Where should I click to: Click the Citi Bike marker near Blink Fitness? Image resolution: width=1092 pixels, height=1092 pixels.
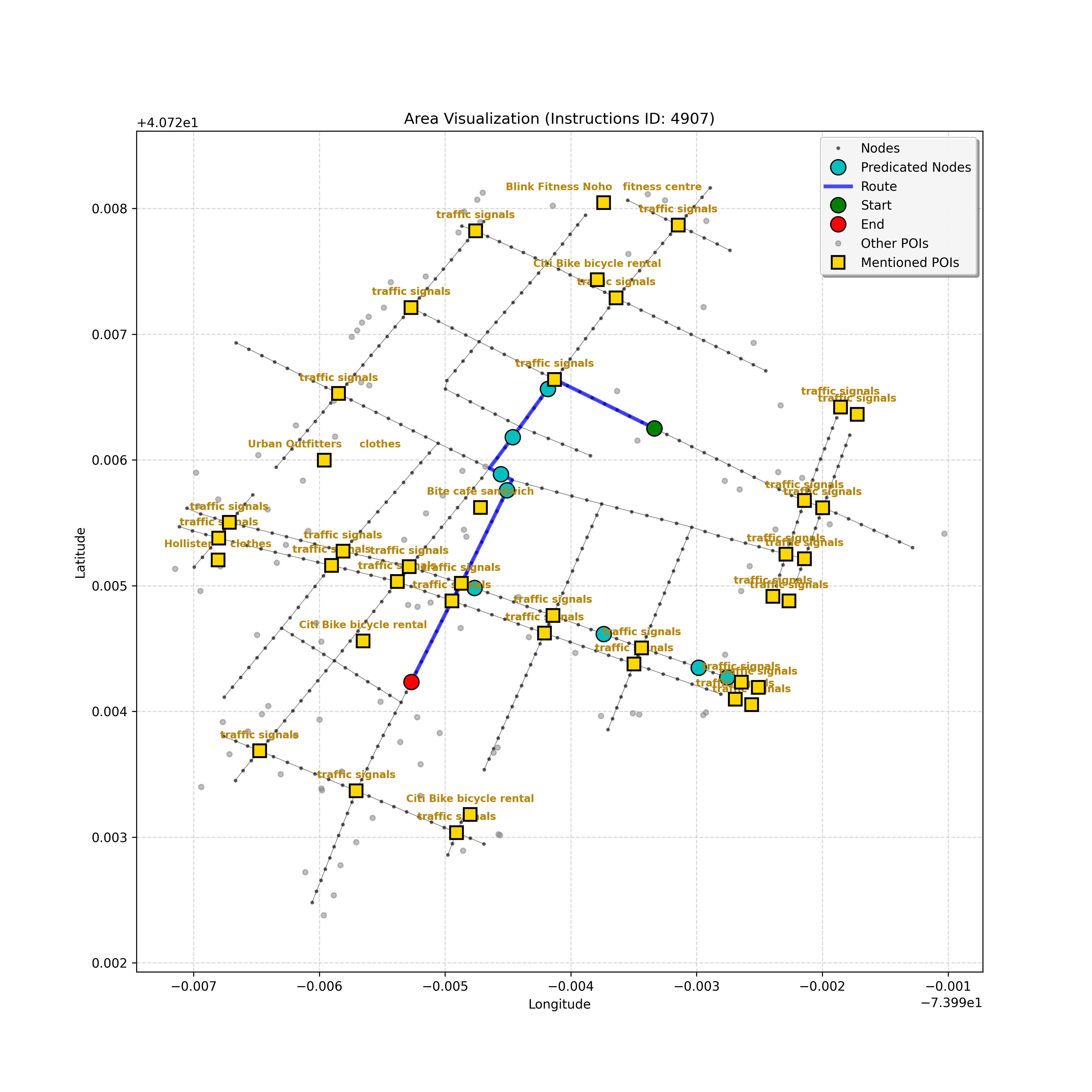tap(598, 280)
